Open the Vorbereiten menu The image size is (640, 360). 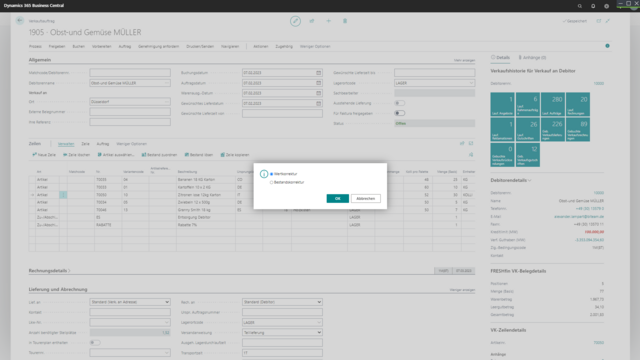[102, 47]
